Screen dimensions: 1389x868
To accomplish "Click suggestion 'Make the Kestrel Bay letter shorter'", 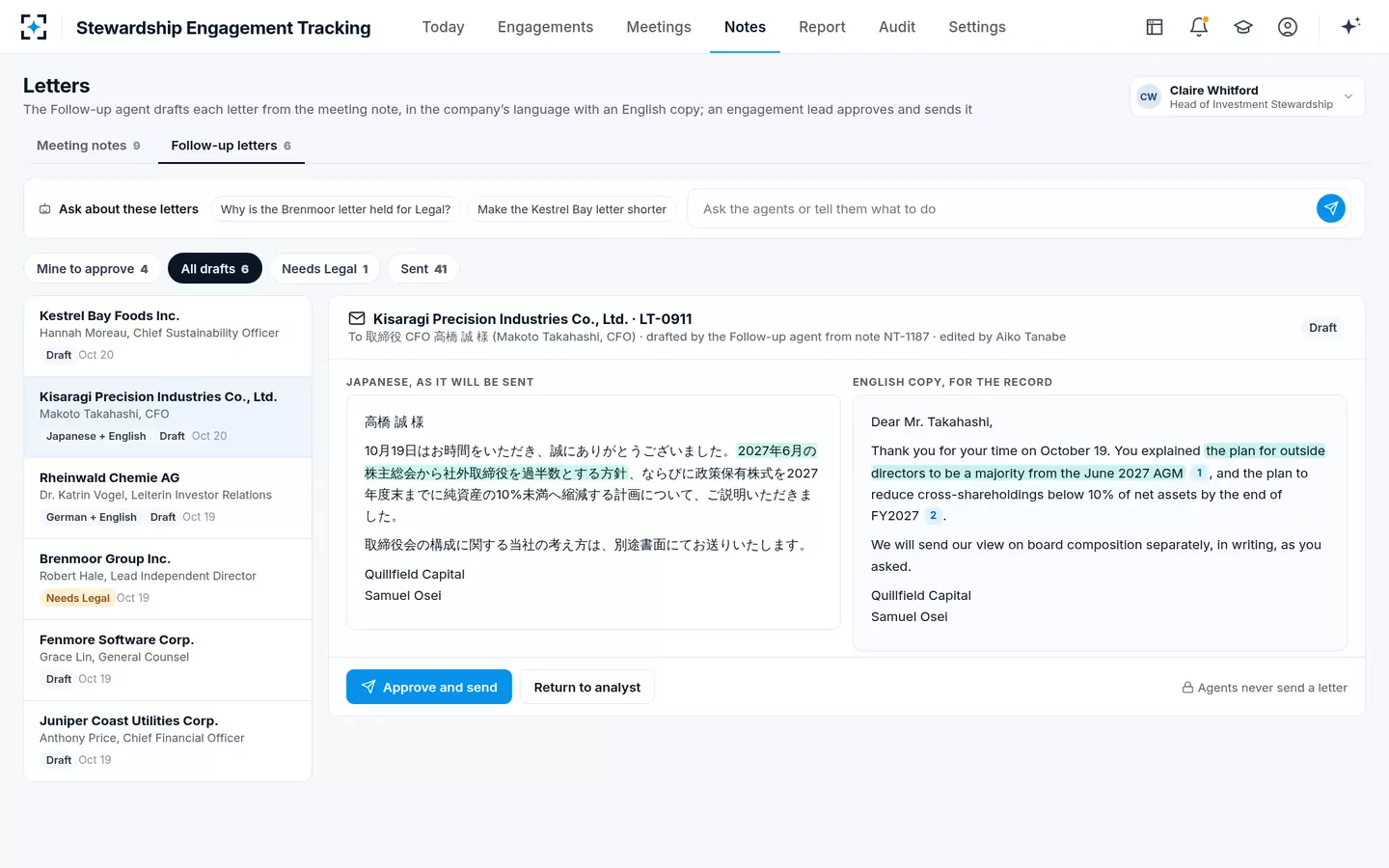I will tap(572, 209).
